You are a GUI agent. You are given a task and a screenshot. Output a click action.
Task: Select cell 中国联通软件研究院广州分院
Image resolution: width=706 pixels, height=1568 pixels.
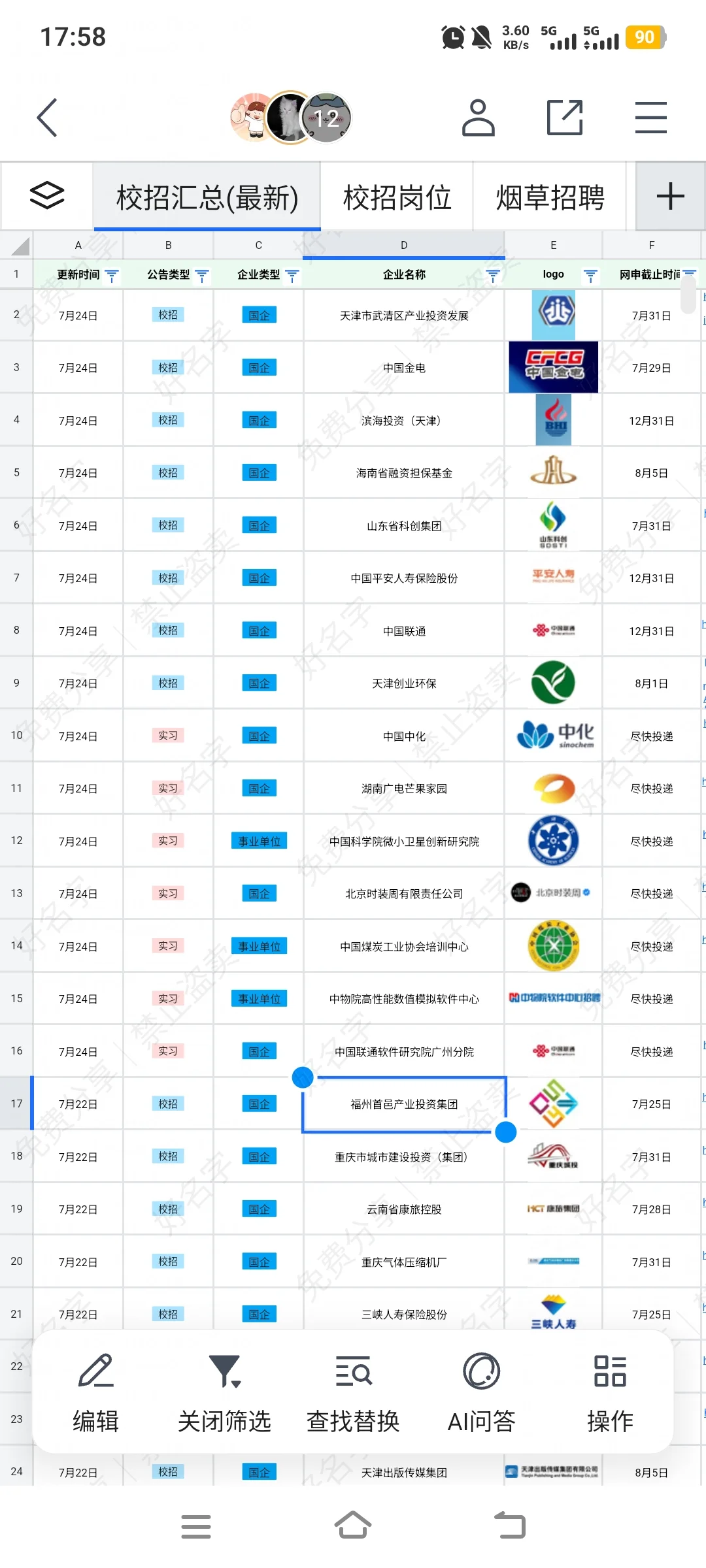(404, 1052)
